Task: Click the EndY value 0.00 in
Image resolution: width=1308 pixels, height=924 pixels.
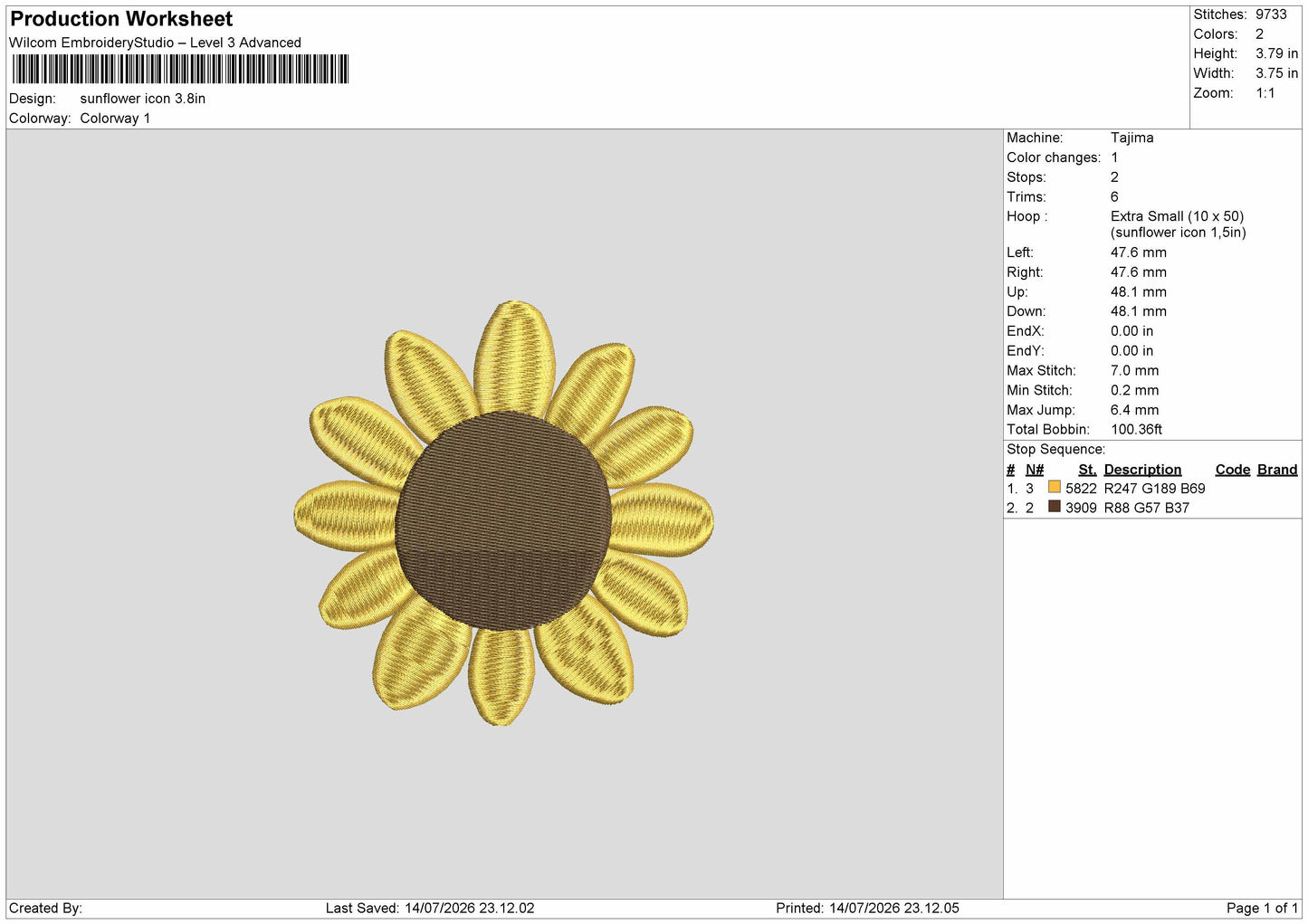Action: [x=1132, y=351]
